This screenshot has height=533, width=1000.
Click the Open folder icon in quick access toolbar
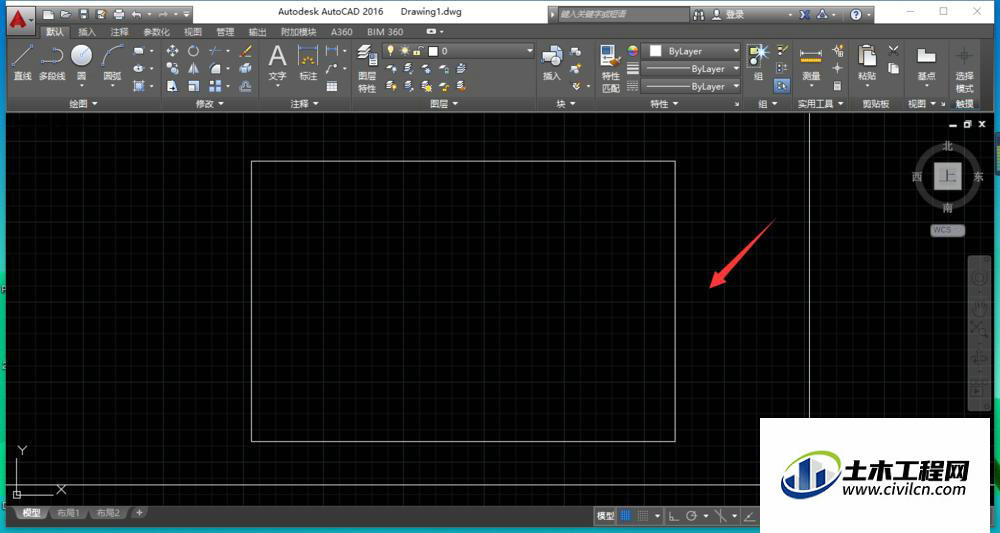66,14
